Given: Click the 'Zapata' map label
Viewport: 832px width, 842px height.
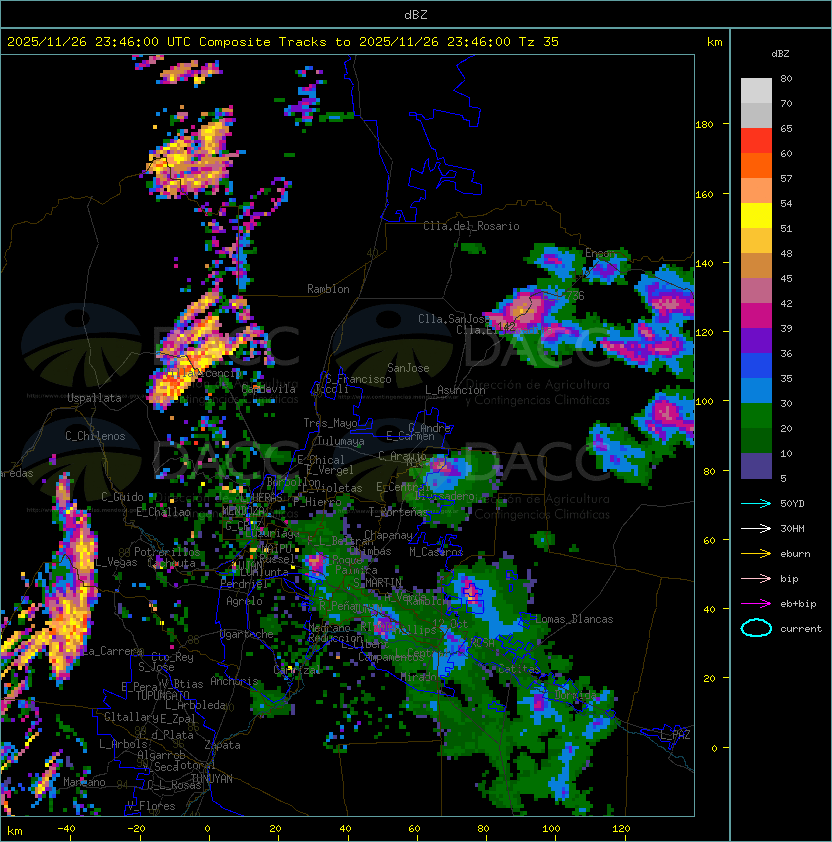Looking at the screenshot, I should pos(222,745).
